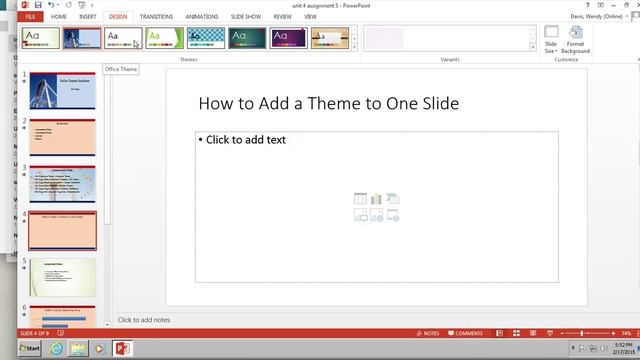The width and height of the screenshot is (640, 360).
Task: Click slide pane scrollbar's down arrow
Action: [107, 325]
